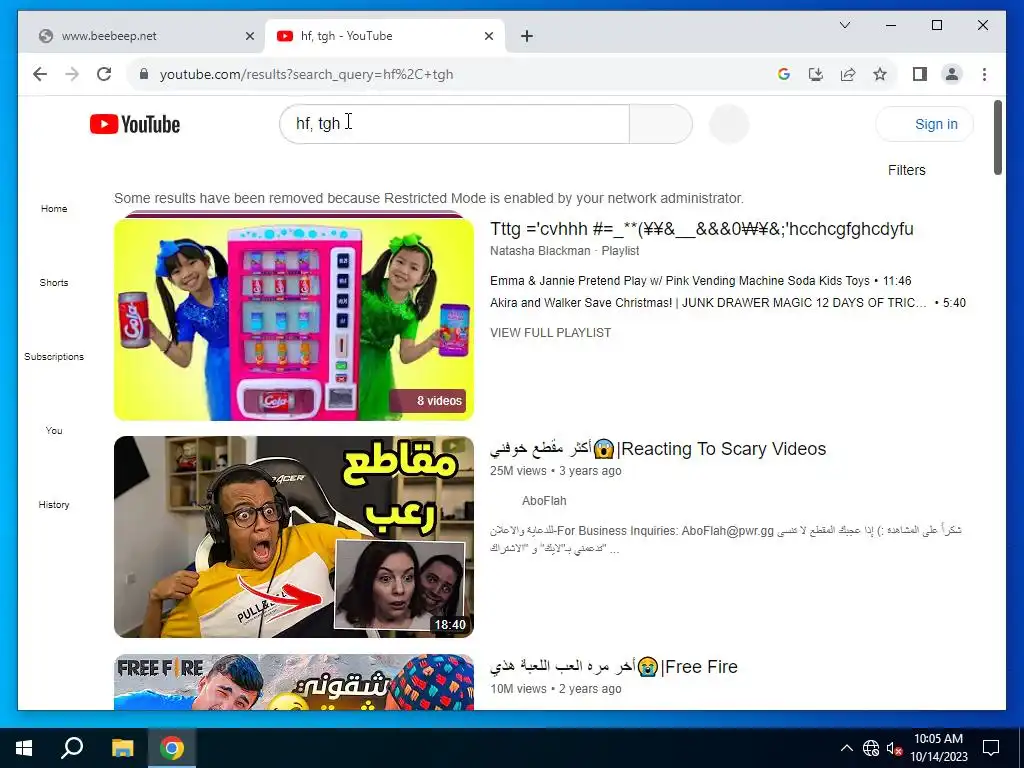Viewport: 1024px width, 768px height.
Task: Click the padlock site info icon
Action: pyautogui.click(x=144, y=74)
